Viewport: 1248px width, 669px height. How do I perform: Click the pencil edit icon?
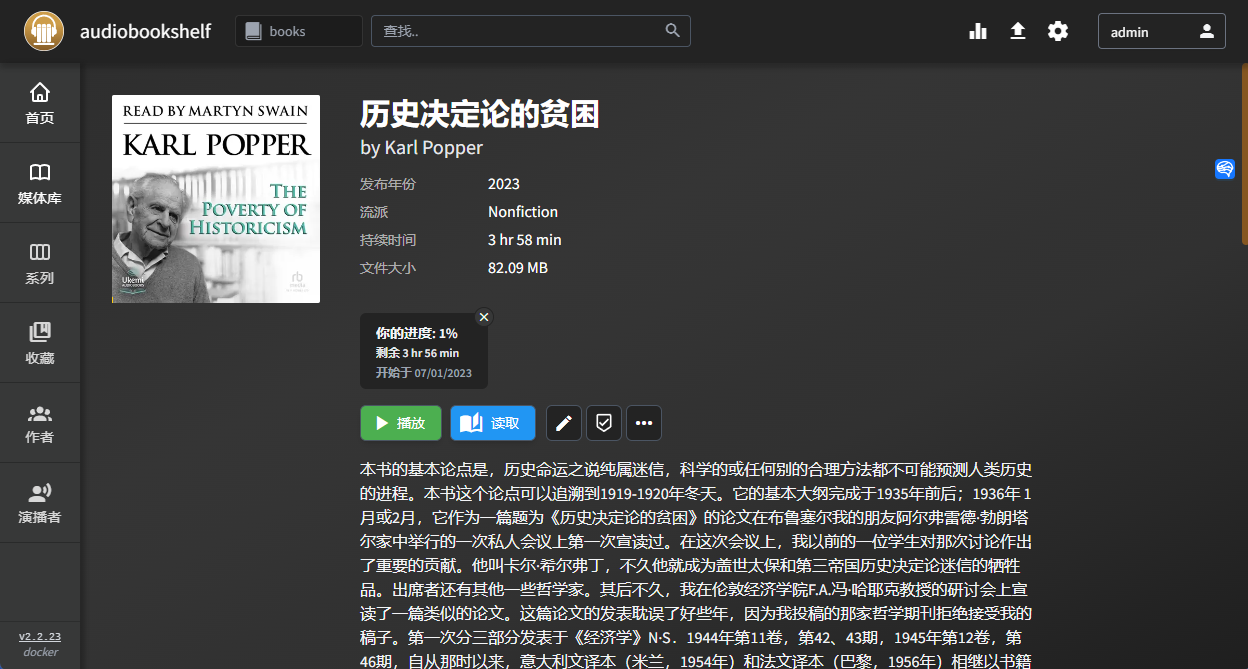coord(563,423)
